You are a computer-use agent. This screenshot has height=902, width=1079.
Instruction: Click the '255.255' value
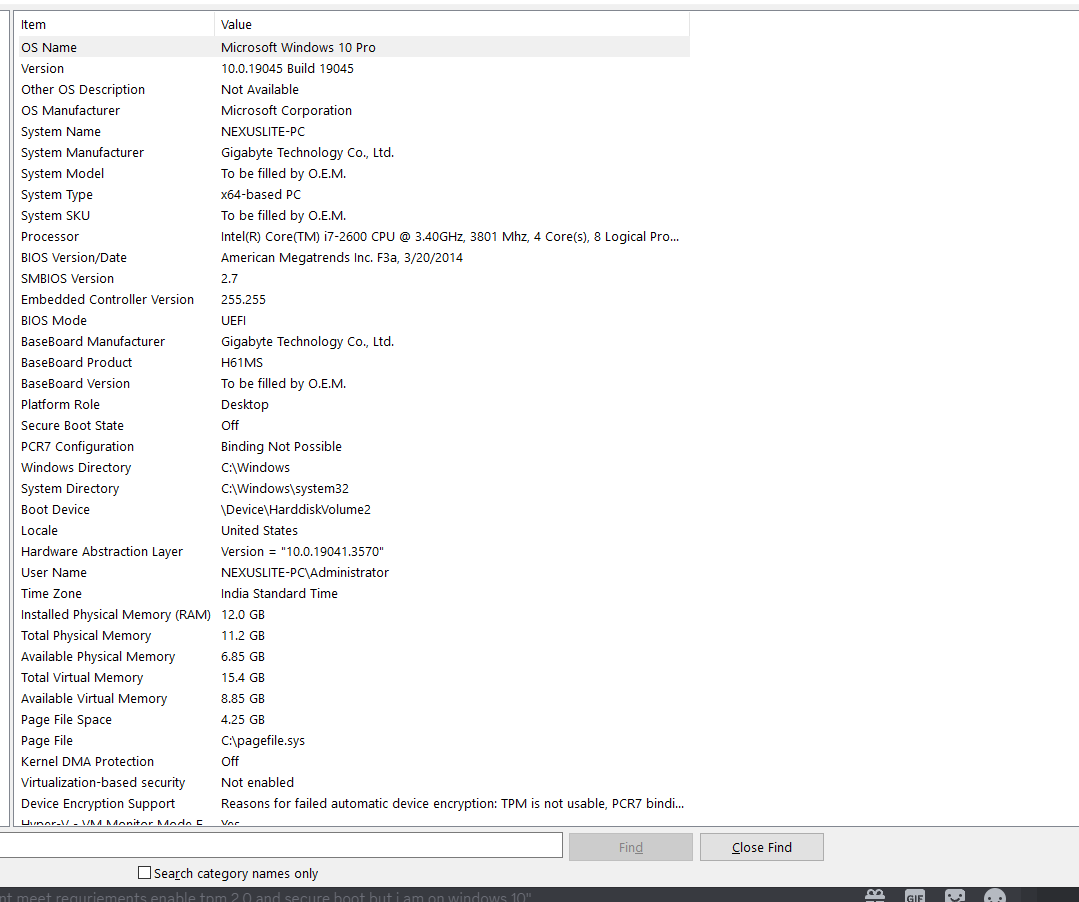coord(243,299)
